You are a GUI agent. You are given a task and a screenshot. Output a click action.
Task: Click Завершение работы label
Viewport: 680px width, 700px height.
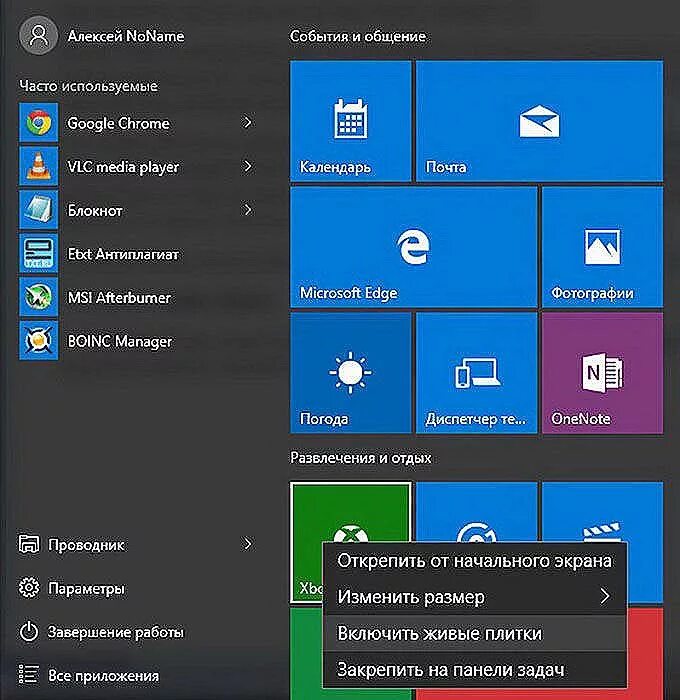point(116,632)
